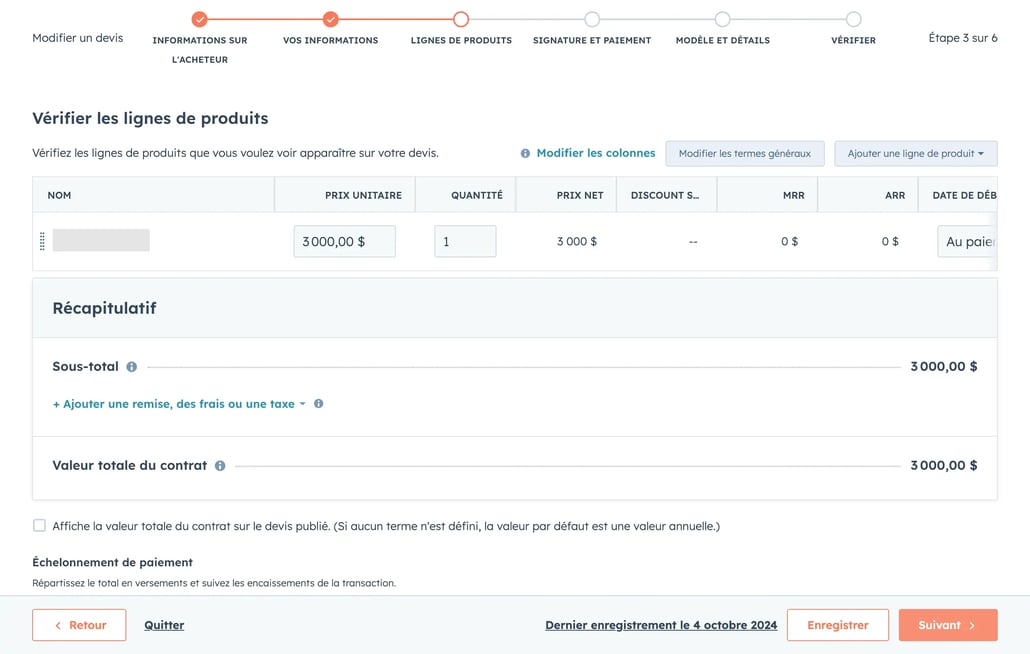Click the Quantité input field
The height and width of the screenshot is (654, 1030).
(465, 241)
